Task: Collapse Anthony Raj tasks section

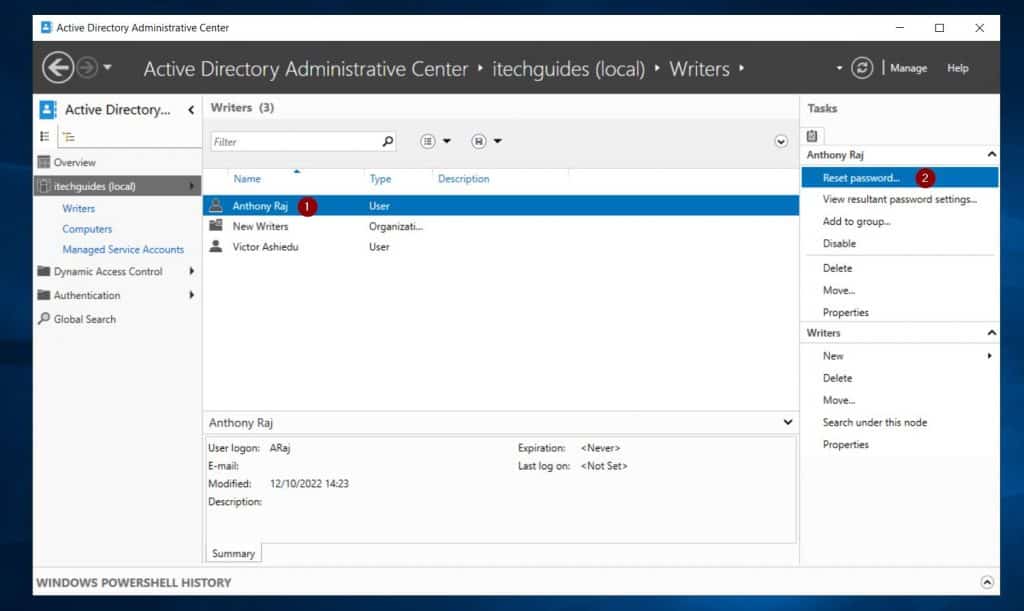Action: tap(991, 155)
